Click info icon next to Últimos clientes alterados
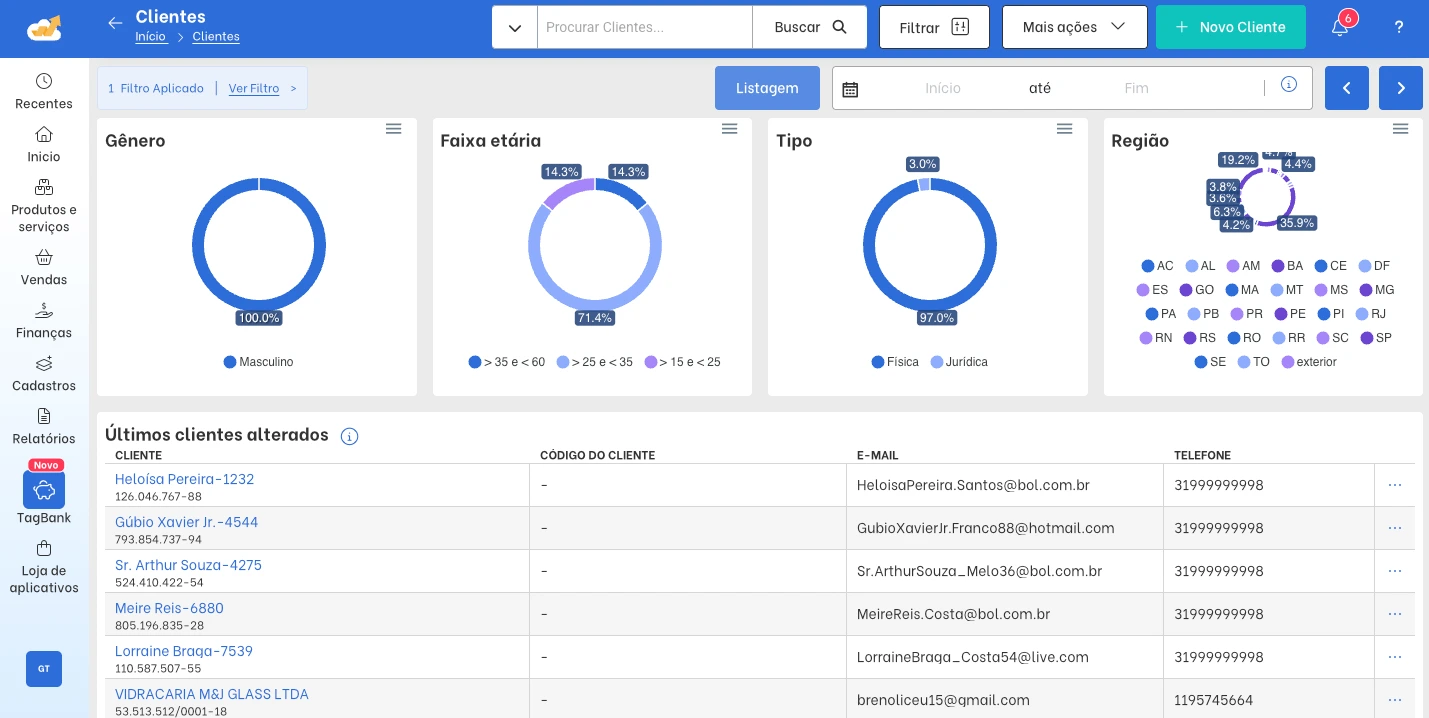Image resolution: width=1429 pixels, height=718 pixels. click(x=349, y=436)
